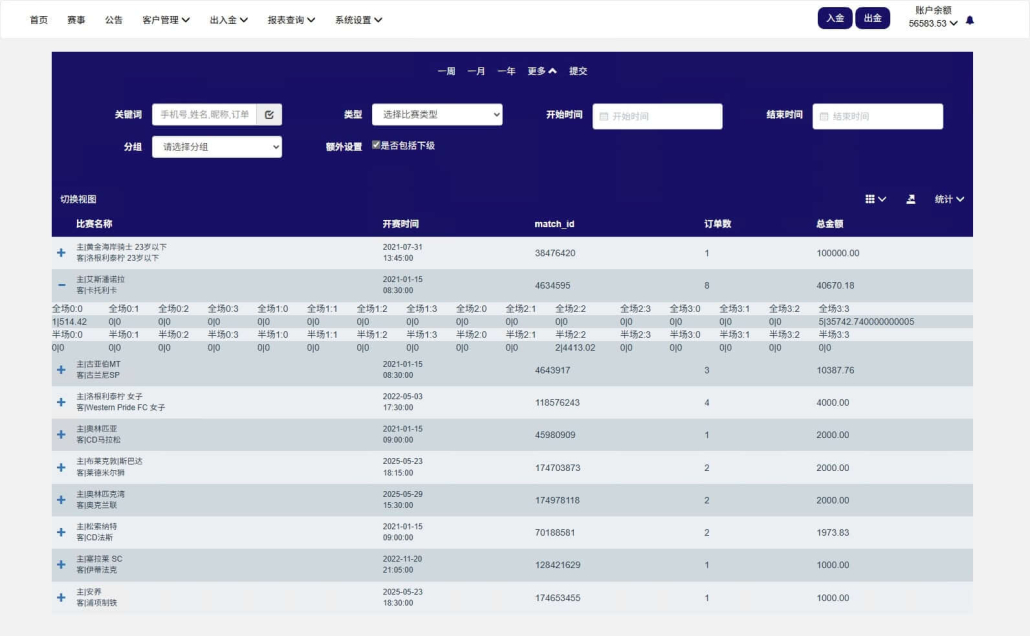The height and width of the screenshot is (636, 1030).
Task: Expand row with match_id 128421629
Action: click(x=61, y=564)
